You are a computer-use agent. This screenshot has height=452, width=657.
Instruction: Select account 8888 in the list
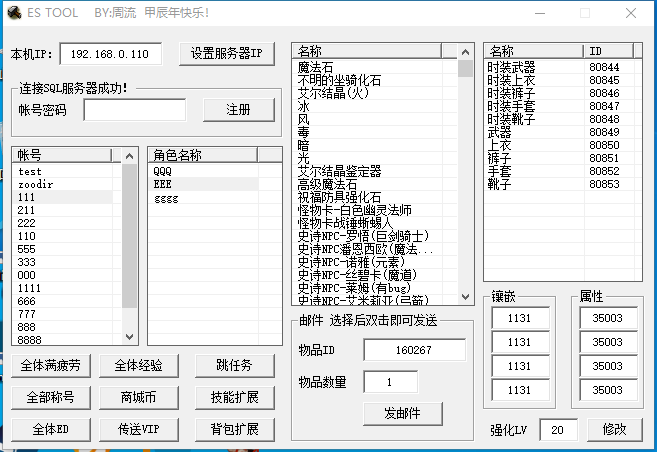(62, 340)
